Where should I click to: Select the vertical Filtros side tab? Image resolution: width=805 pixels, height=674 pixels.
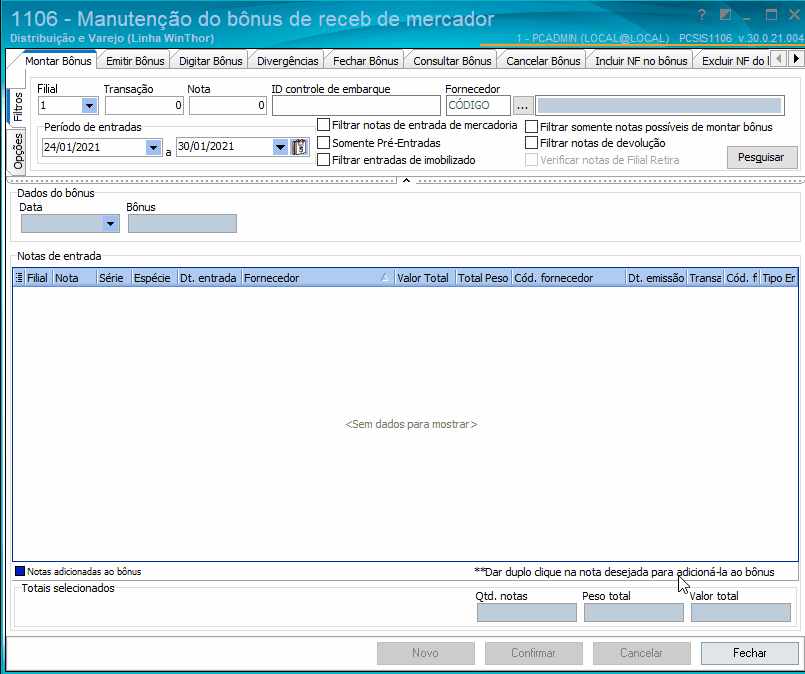pyautogui.click(x=18, y=107)
